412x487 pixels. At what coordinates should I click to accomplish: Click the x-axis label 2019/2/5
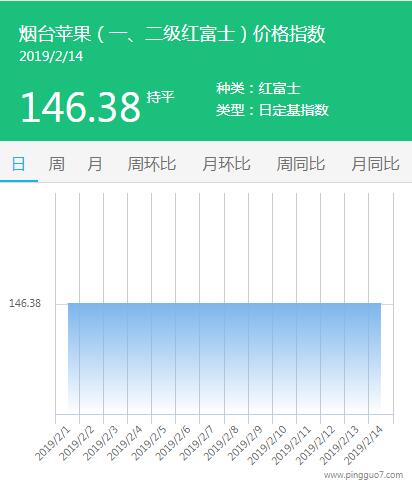(x=149, y=444)
